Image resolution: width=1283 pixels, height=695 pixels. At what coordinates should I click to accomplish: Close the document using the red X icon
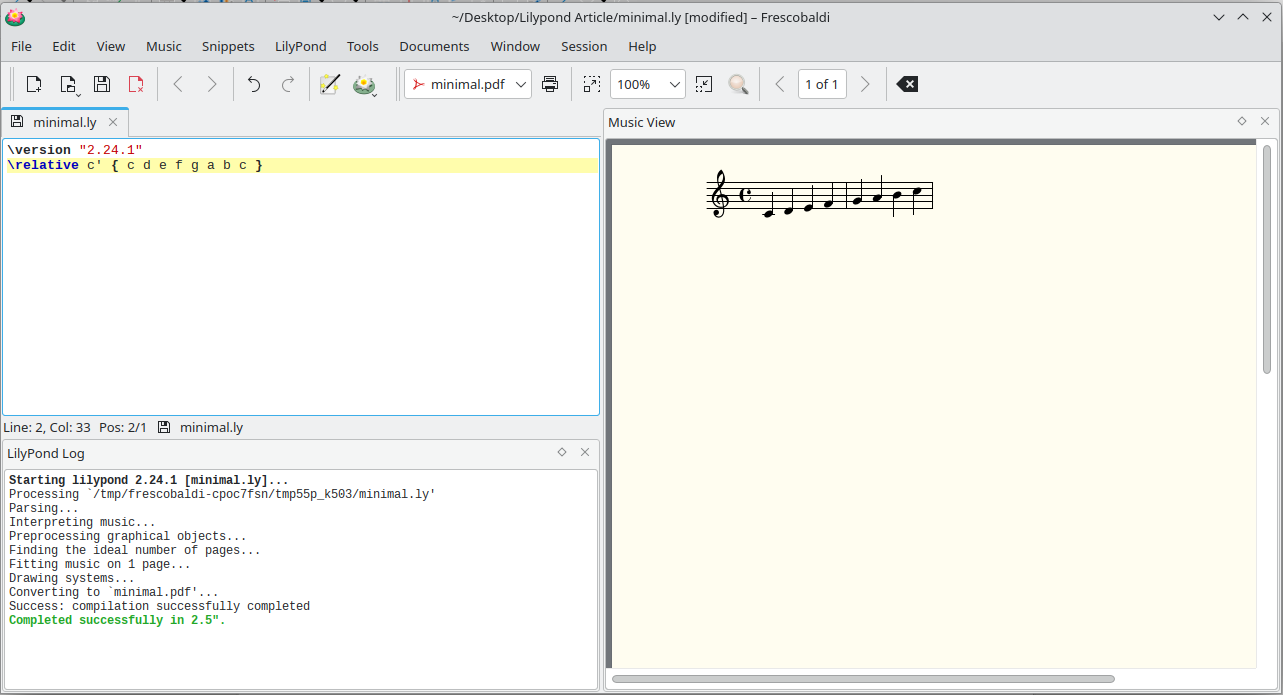pyautogui.click(x=136, y=85)
